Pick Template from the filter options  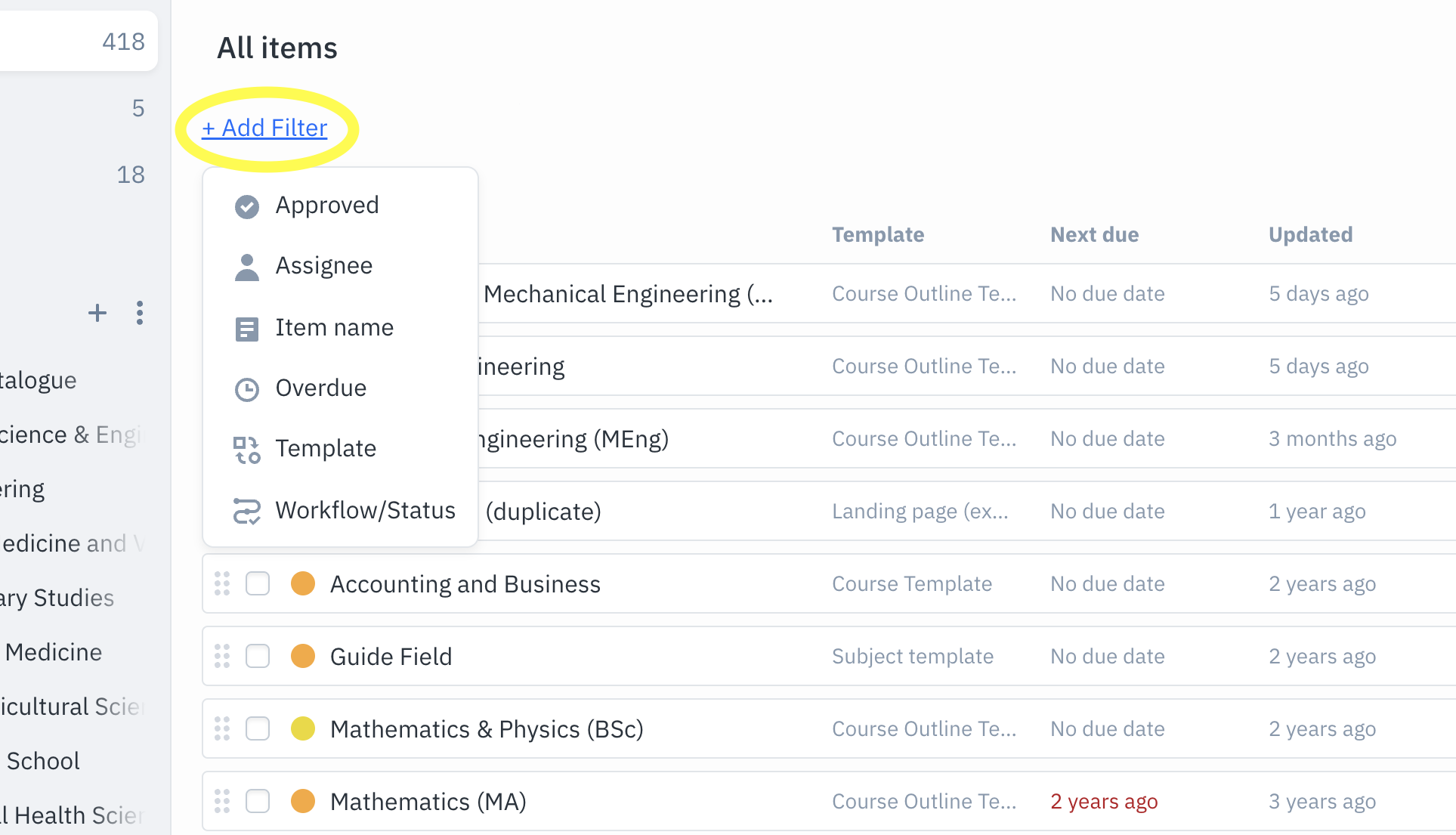pyautogui.click(x=326, y=448)
